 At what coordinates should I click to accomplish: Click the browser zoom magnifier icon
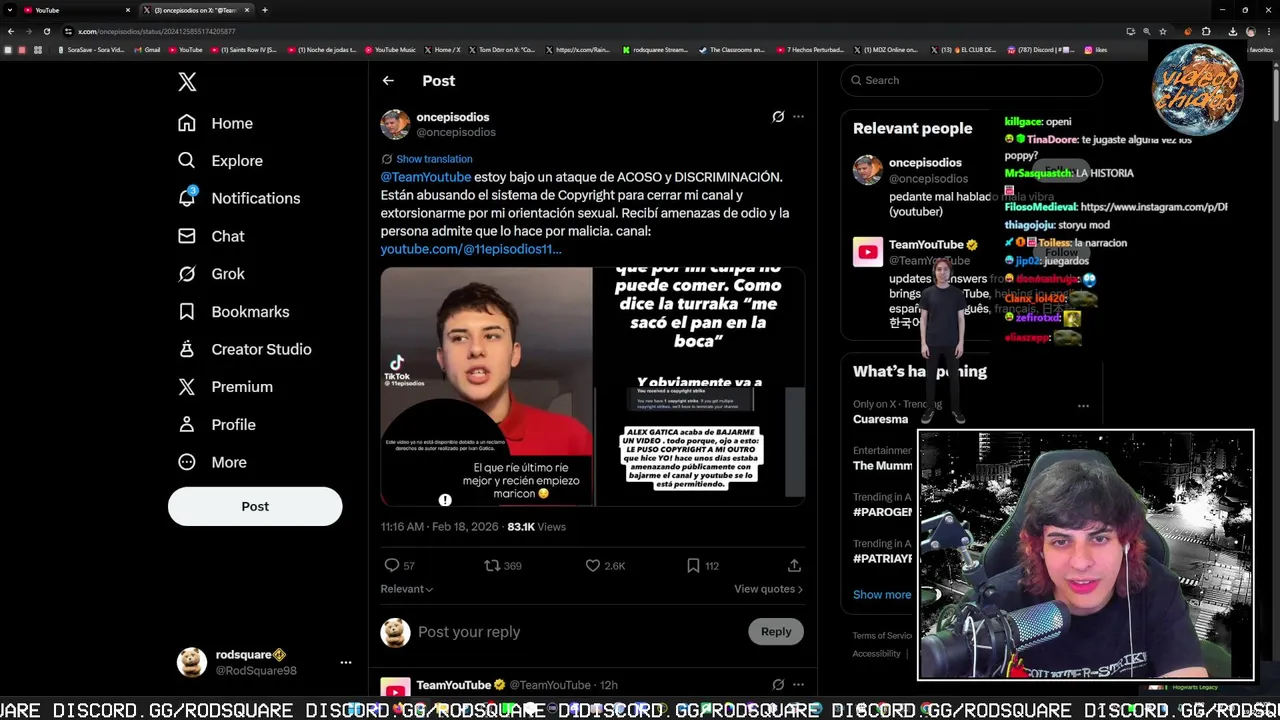[1147, 31]
